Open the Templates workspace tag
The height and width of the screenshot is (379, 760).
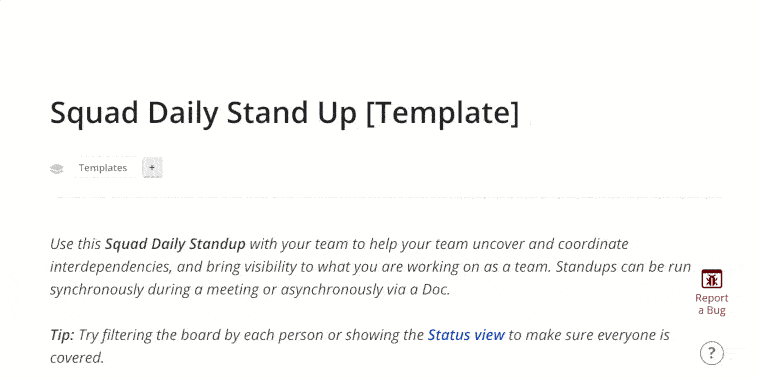[x=103, y=168]
